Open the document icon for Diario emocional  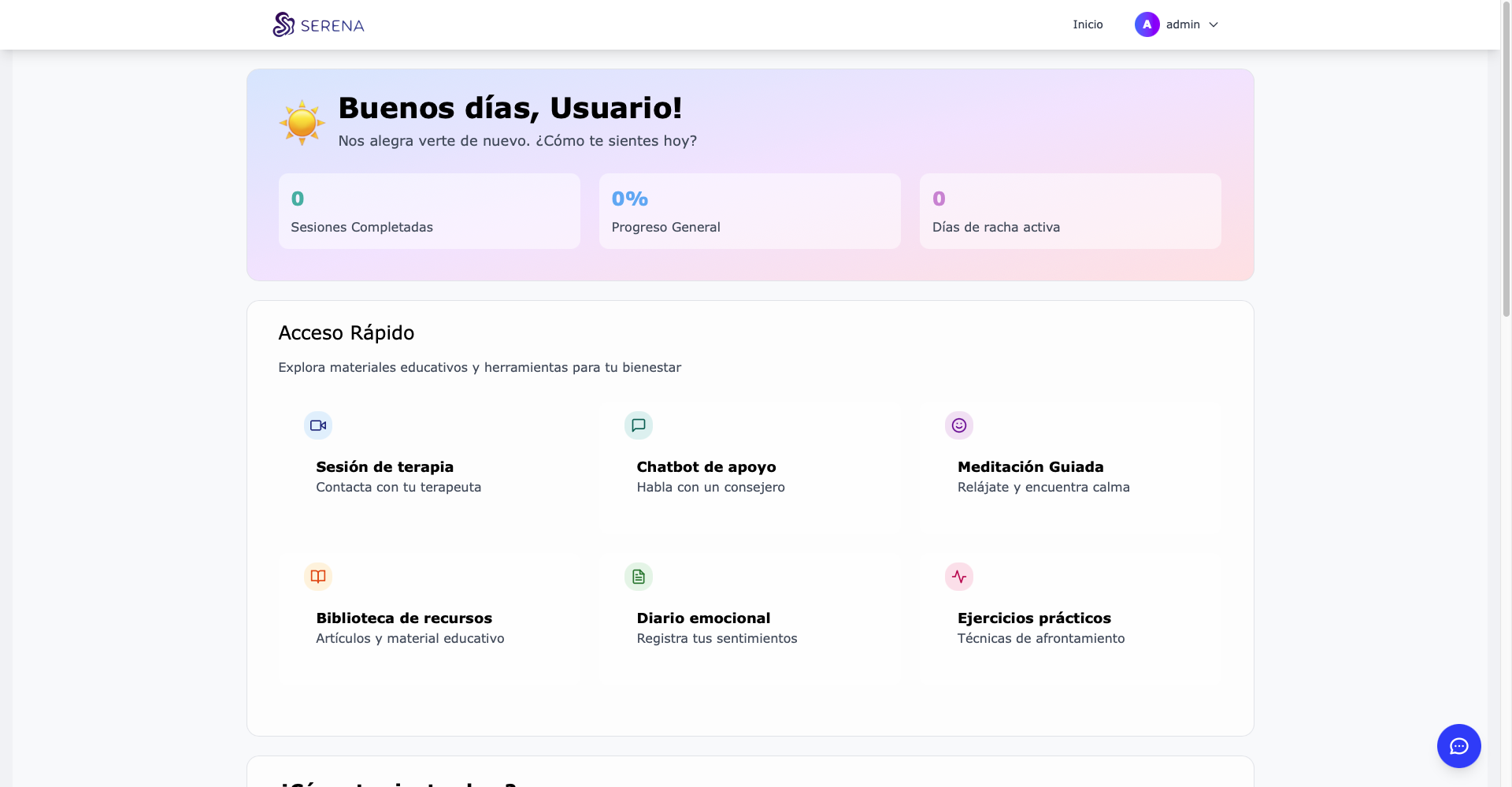click(x=639, y=577)
